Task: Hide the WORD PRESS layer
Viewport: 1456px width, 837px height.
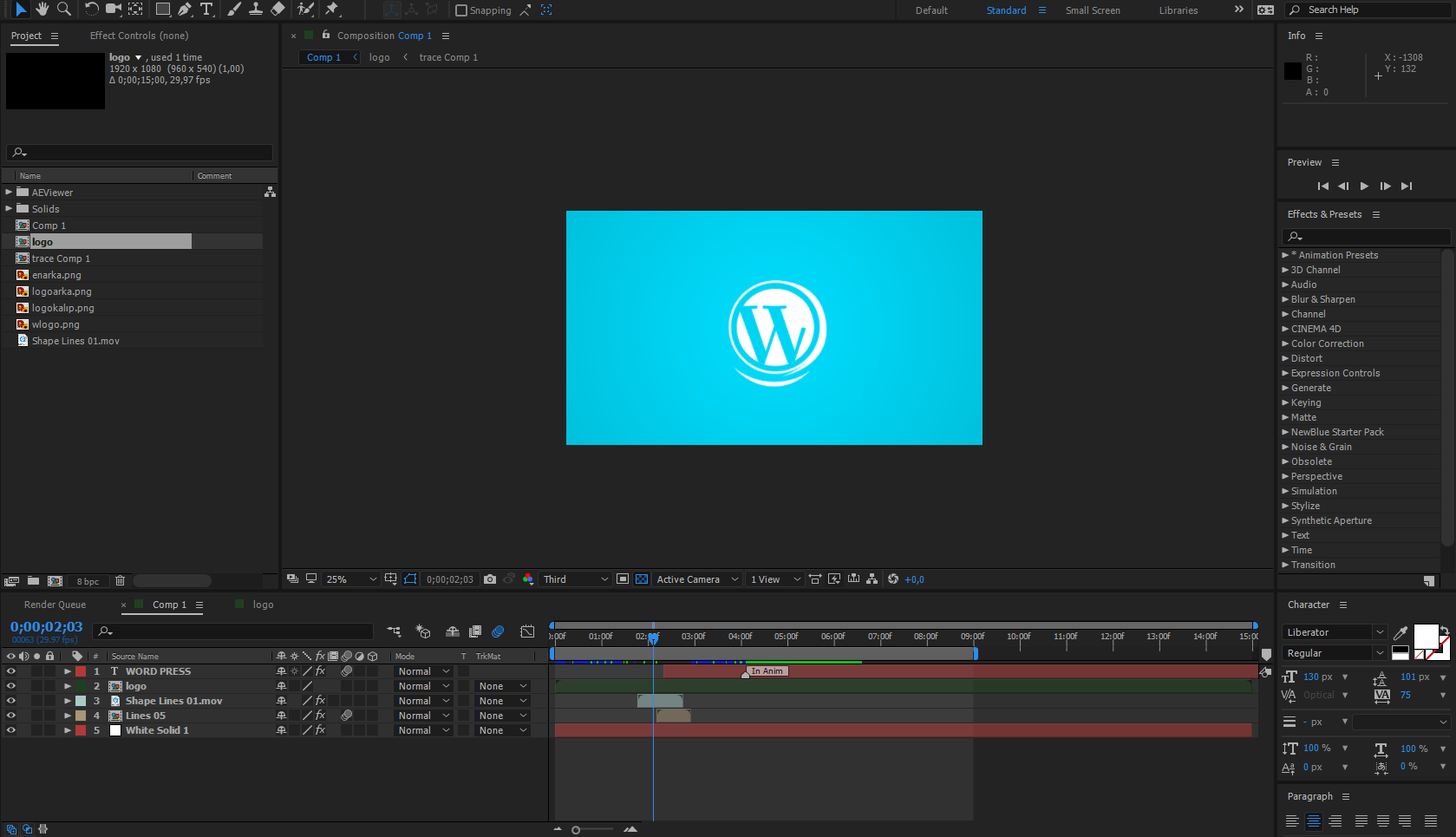Action: tap(11, 671)
